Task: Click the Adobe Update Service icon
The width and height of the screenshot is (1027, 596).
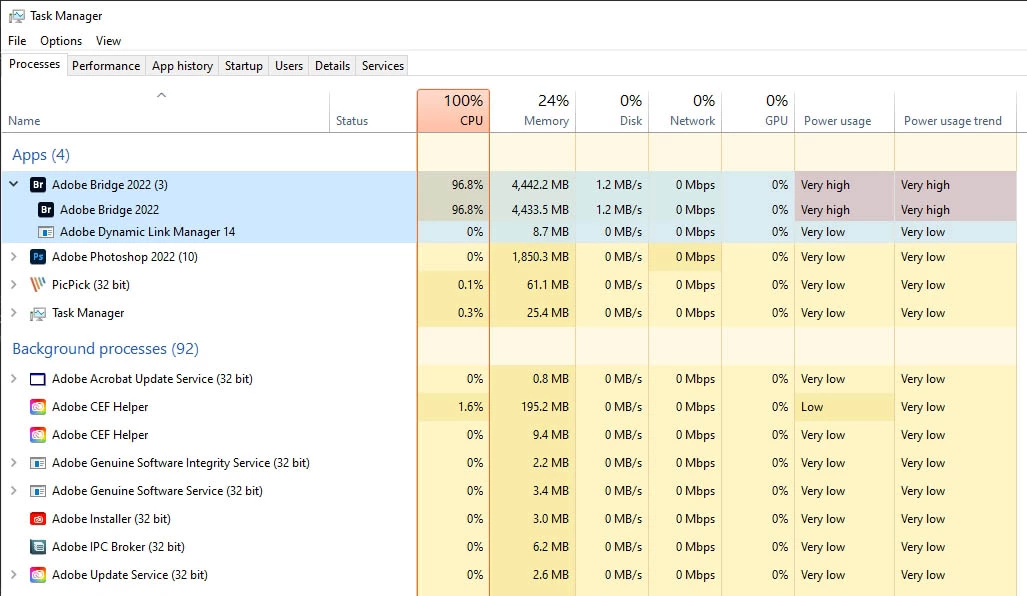Action: 38,575
